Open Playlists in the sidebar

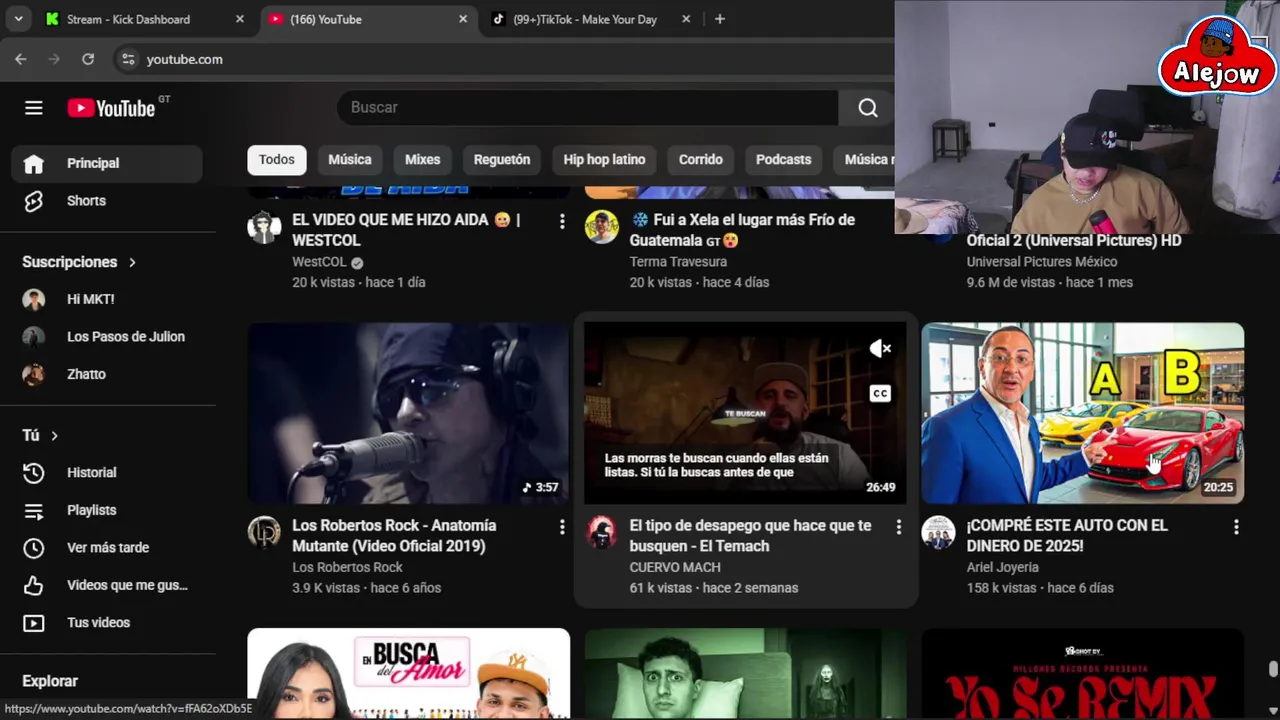pos(106,510)
